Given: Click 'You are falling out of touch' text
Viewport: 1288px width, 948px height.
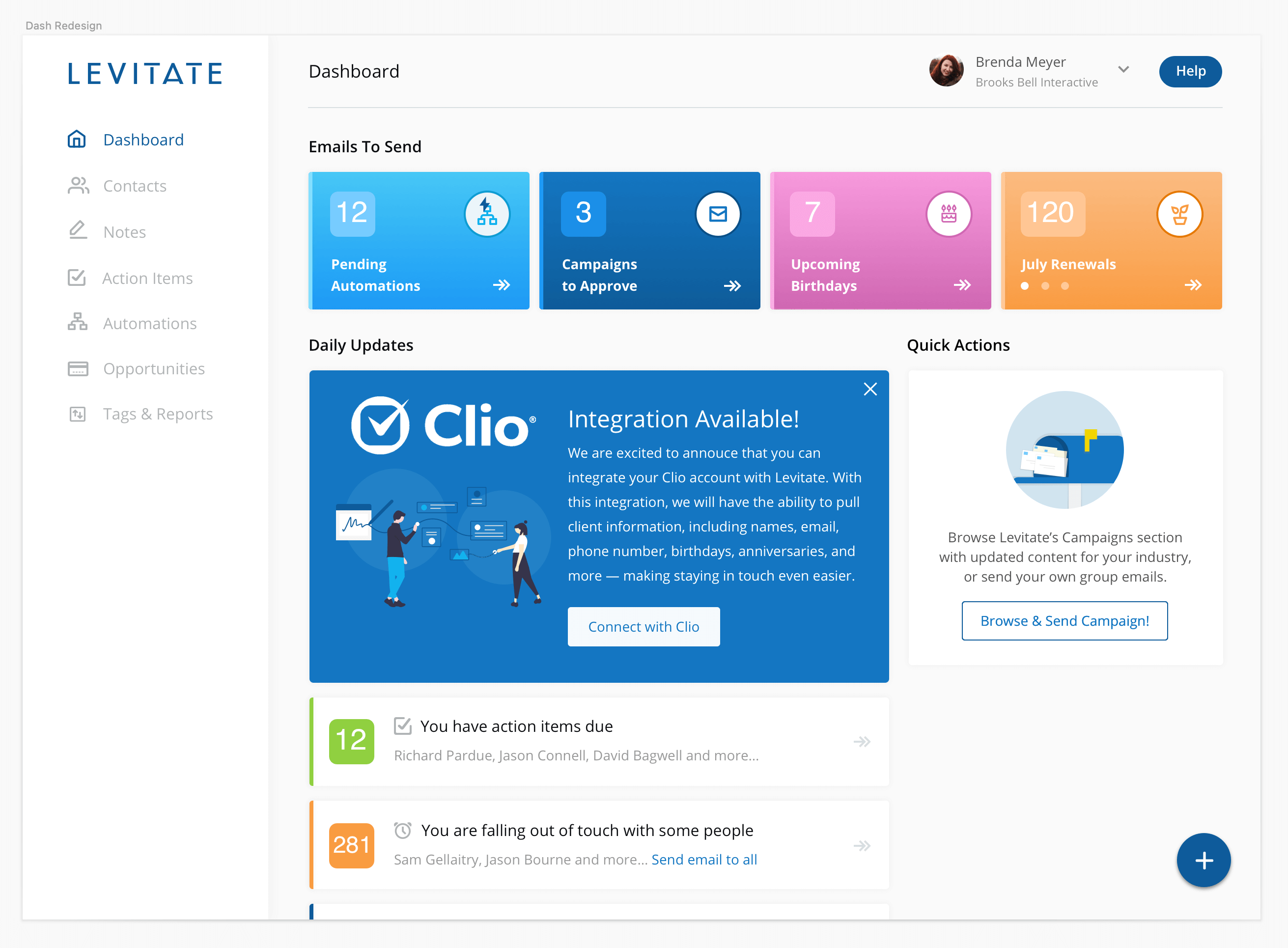Looking at the screenshot, I should (x=587, y=831).
